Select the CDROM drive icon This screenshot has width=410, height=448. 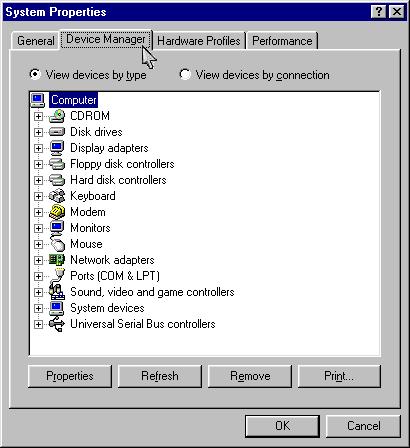click(57, 116)
